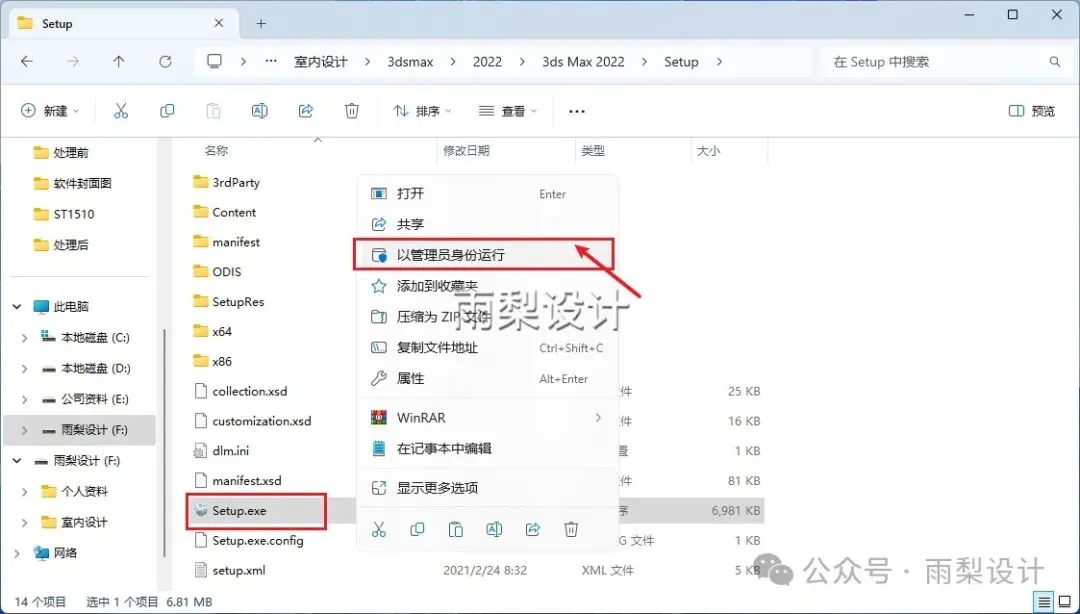The width and height of the screenshot is (1080, 614).
Task: Click 3ds Max 2022 breadcrumb
Action: point(583,62)
